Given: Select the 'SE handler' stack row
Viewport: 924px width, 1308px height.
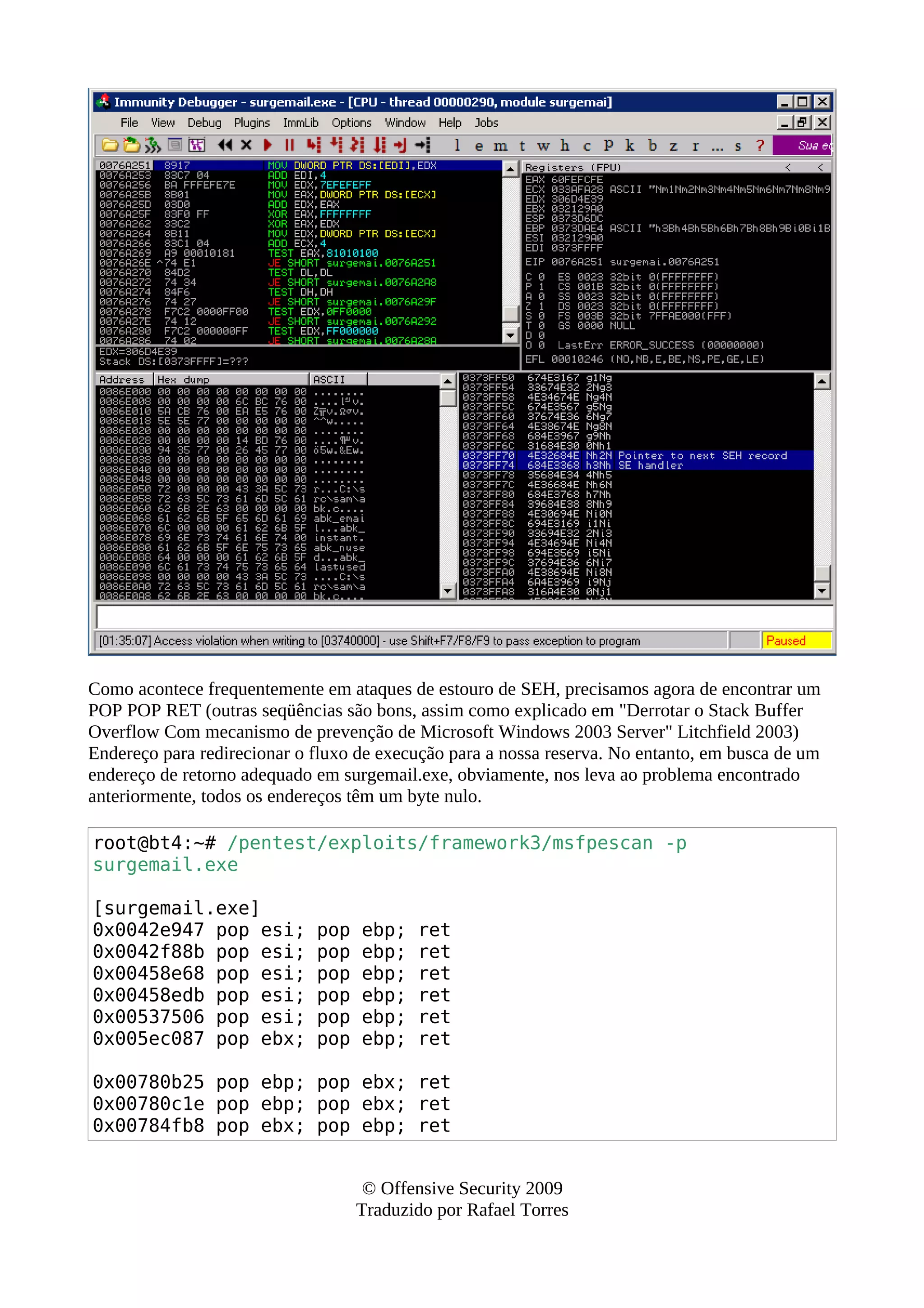Looking at the screenshot, I should click(x=637, y=465).
